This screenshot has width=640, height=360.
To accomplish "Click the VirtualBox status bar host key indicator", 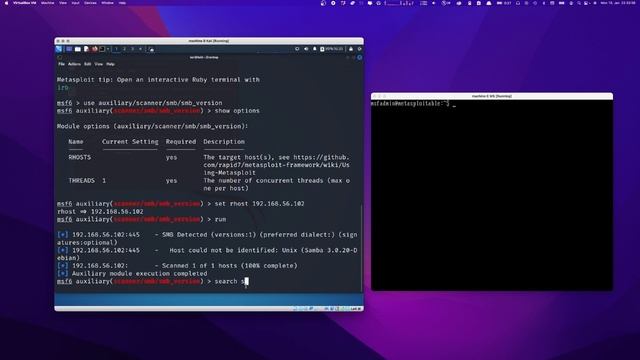I will pos(356,309).
